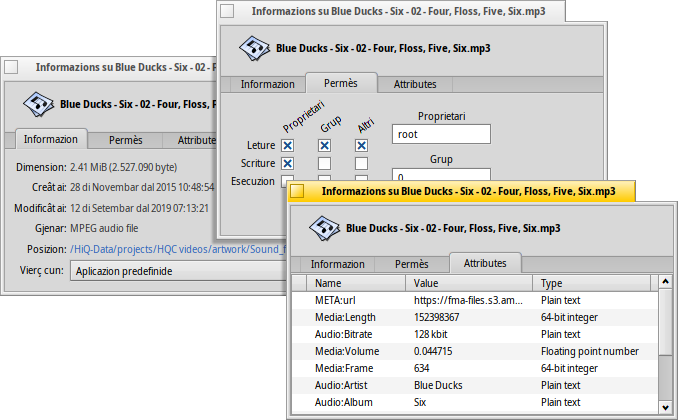This screenshot has width=678, height=420.
Task: Click scrollbar up arrow in attributes list
Action: [667, 283]
